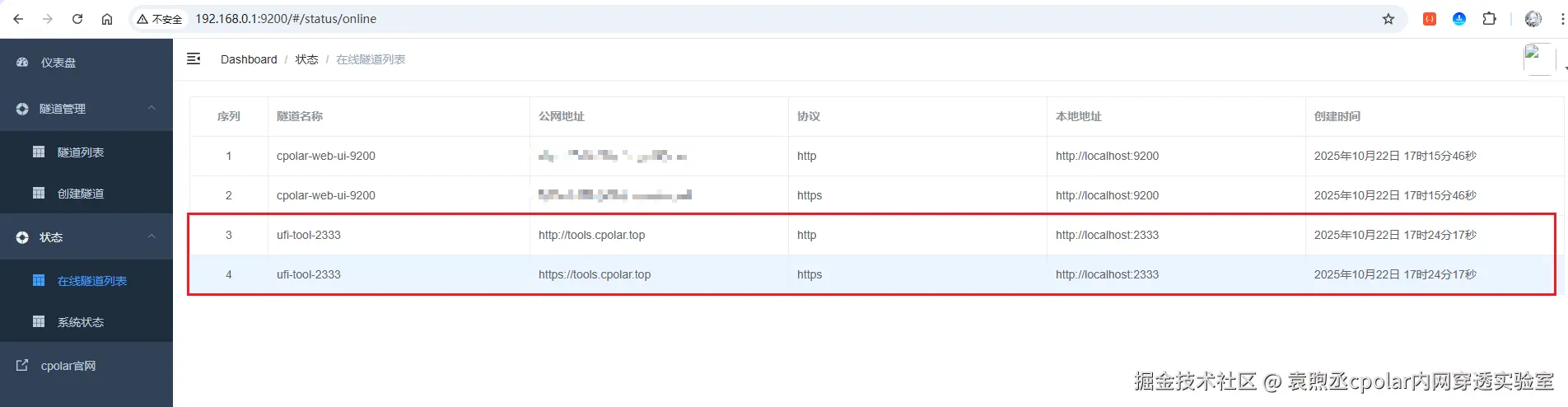Click the 状态 plus icon
This screenshot has height=407, width=1568.
22,237
